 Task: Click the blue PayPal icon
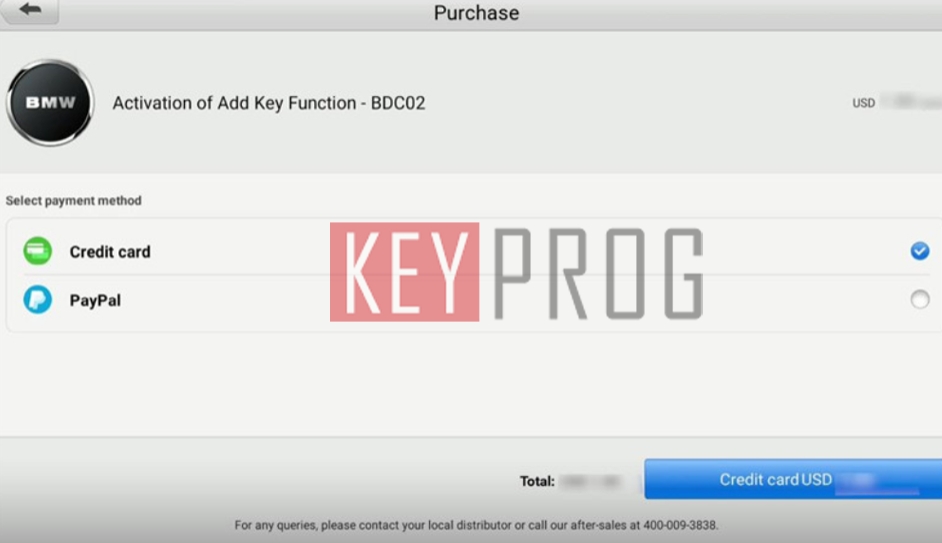37,299
